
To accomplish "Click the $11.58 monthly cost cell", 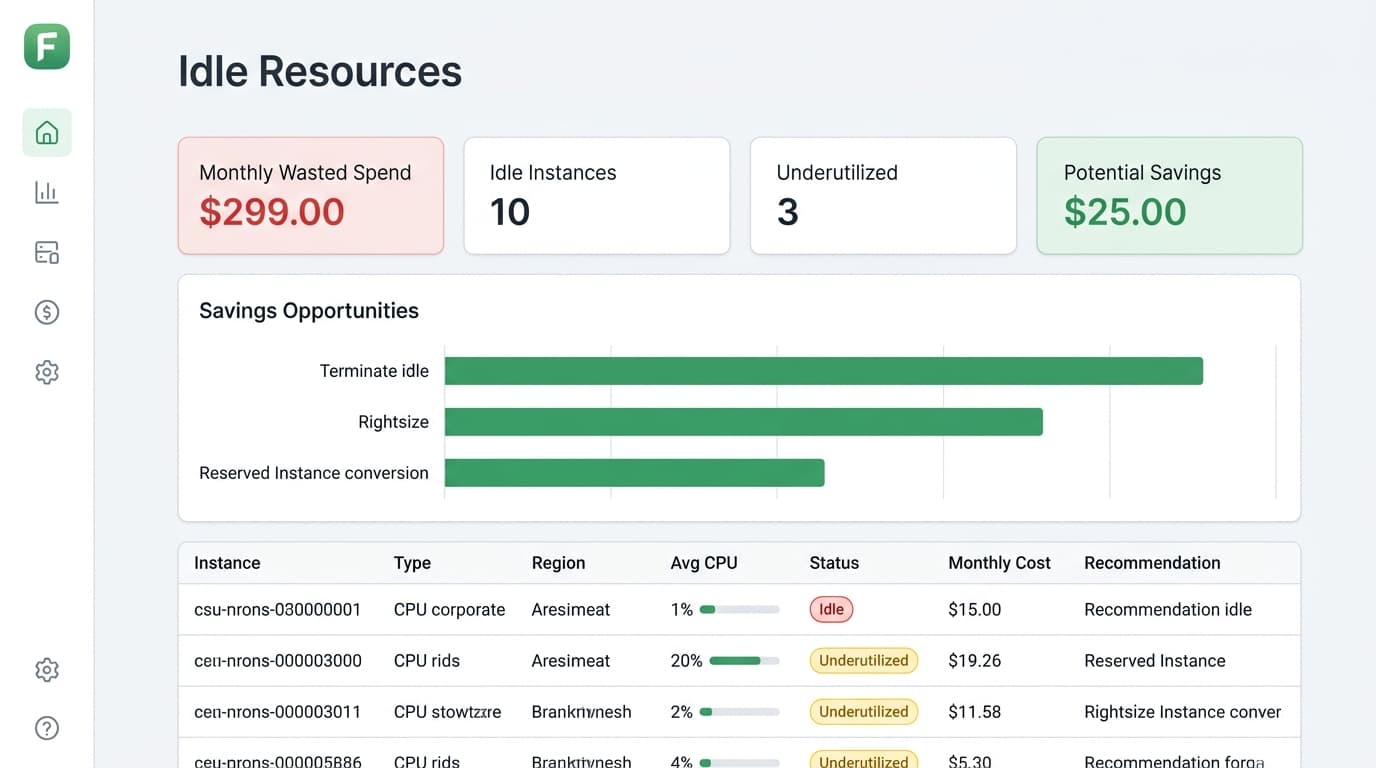I will pos(974,712).
